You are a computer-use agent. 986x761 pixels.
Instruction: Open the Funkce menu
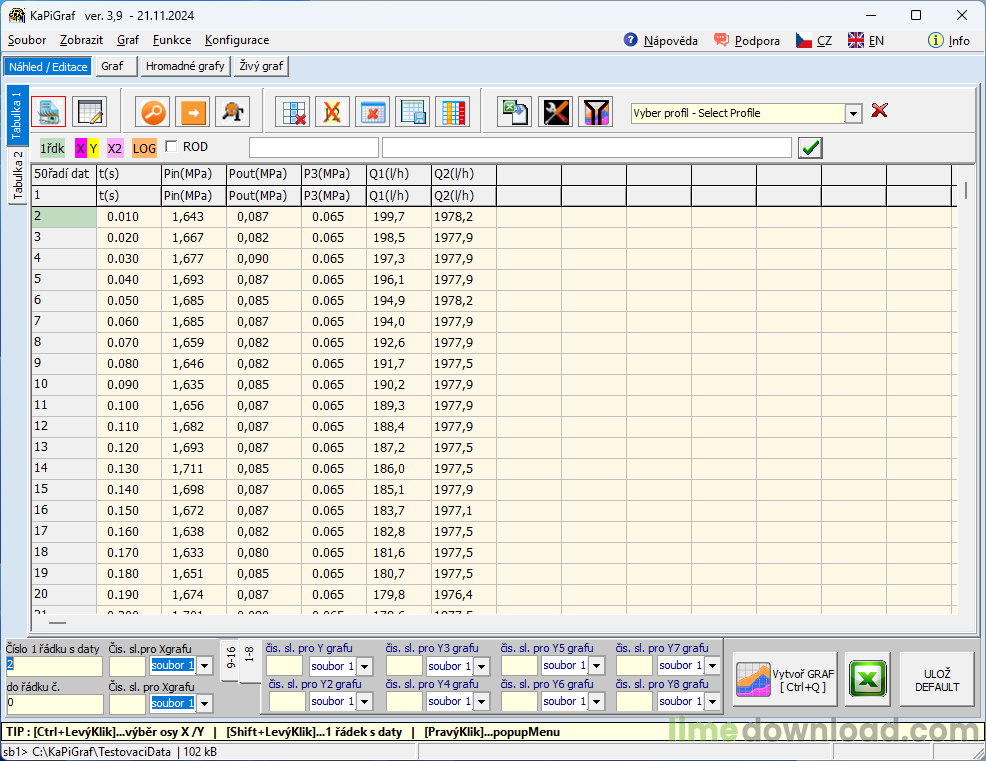pos(172,40)
